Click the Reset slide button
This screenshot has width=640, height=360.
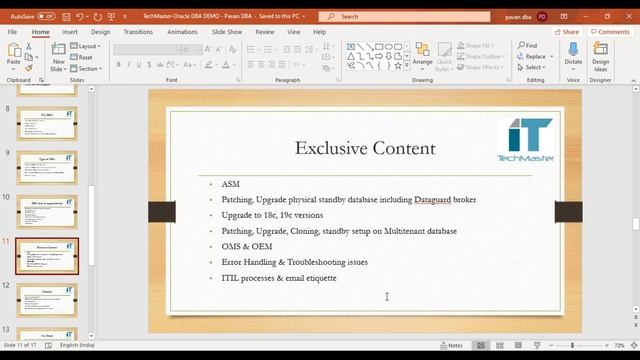(81, 57)
